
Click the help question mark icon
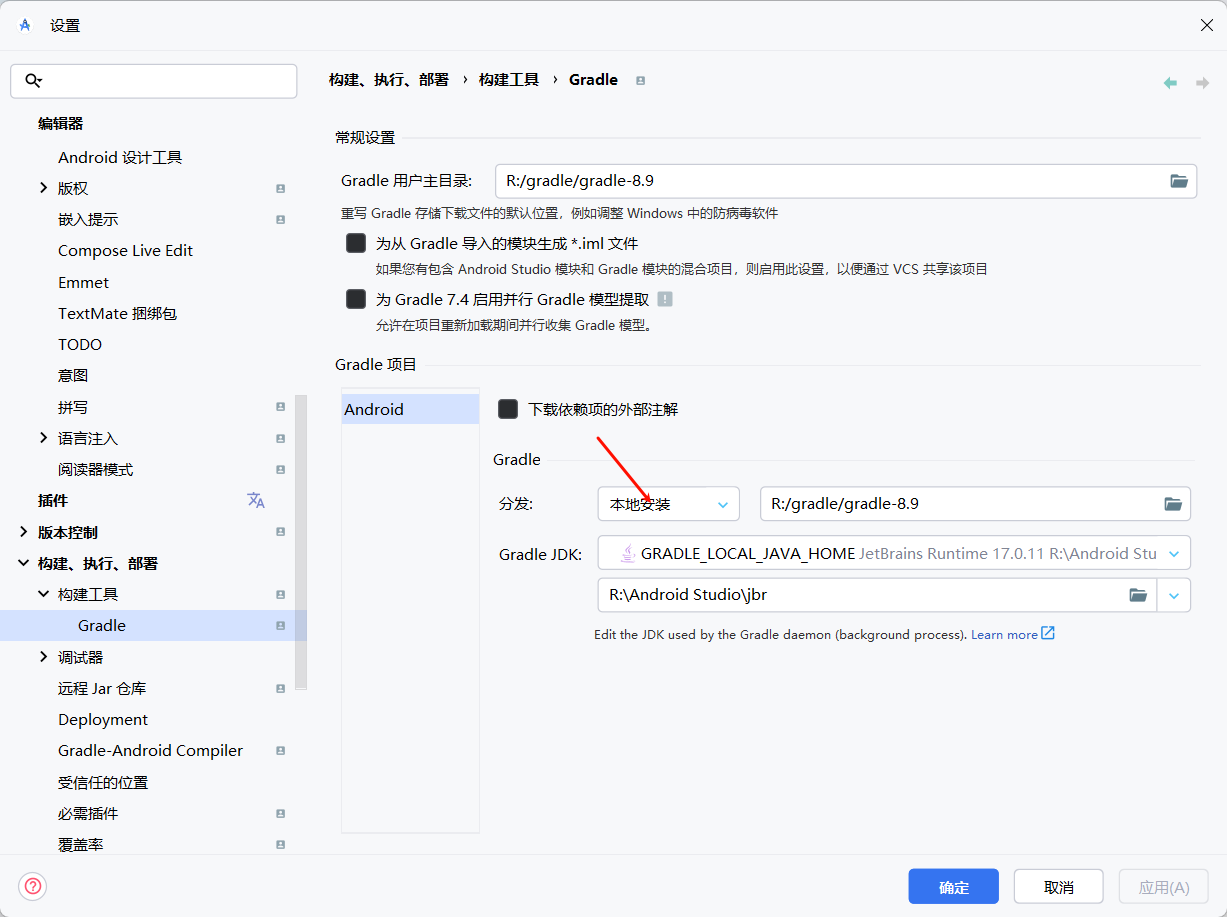(x=33, y=886)
